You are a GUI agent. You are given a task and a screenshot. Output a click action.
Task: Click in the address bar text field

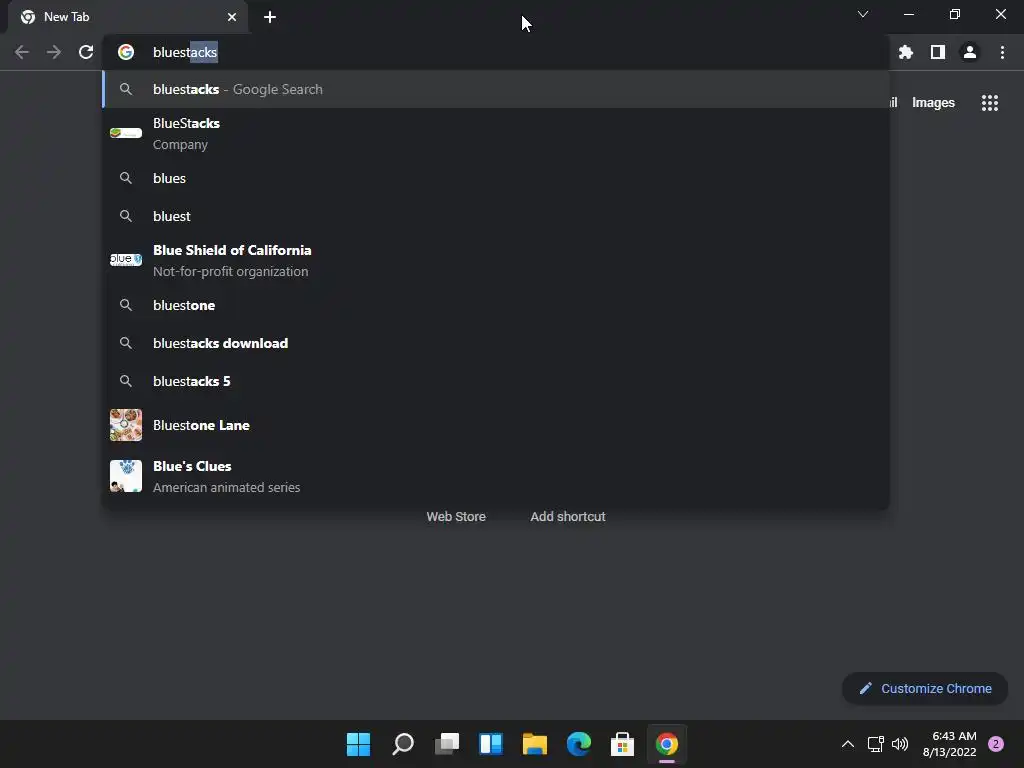click(x=496, y=52)
